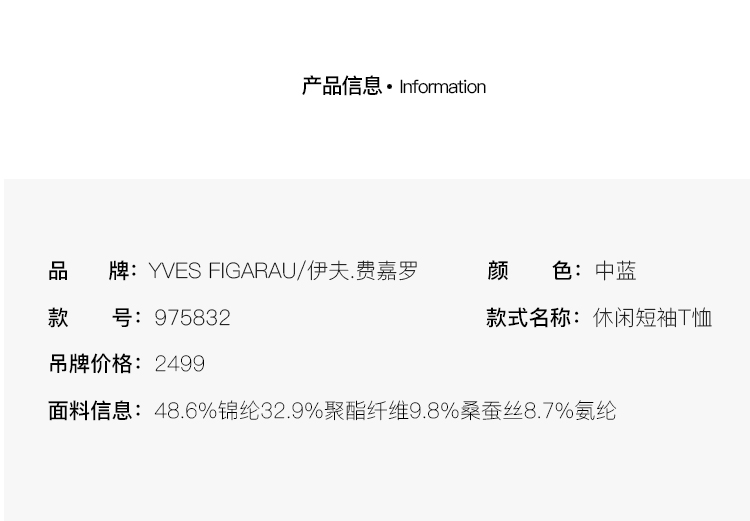Click the Chinese brand name 伊夫.费嘉罗

pyautogui.click(x=362, y=271)
